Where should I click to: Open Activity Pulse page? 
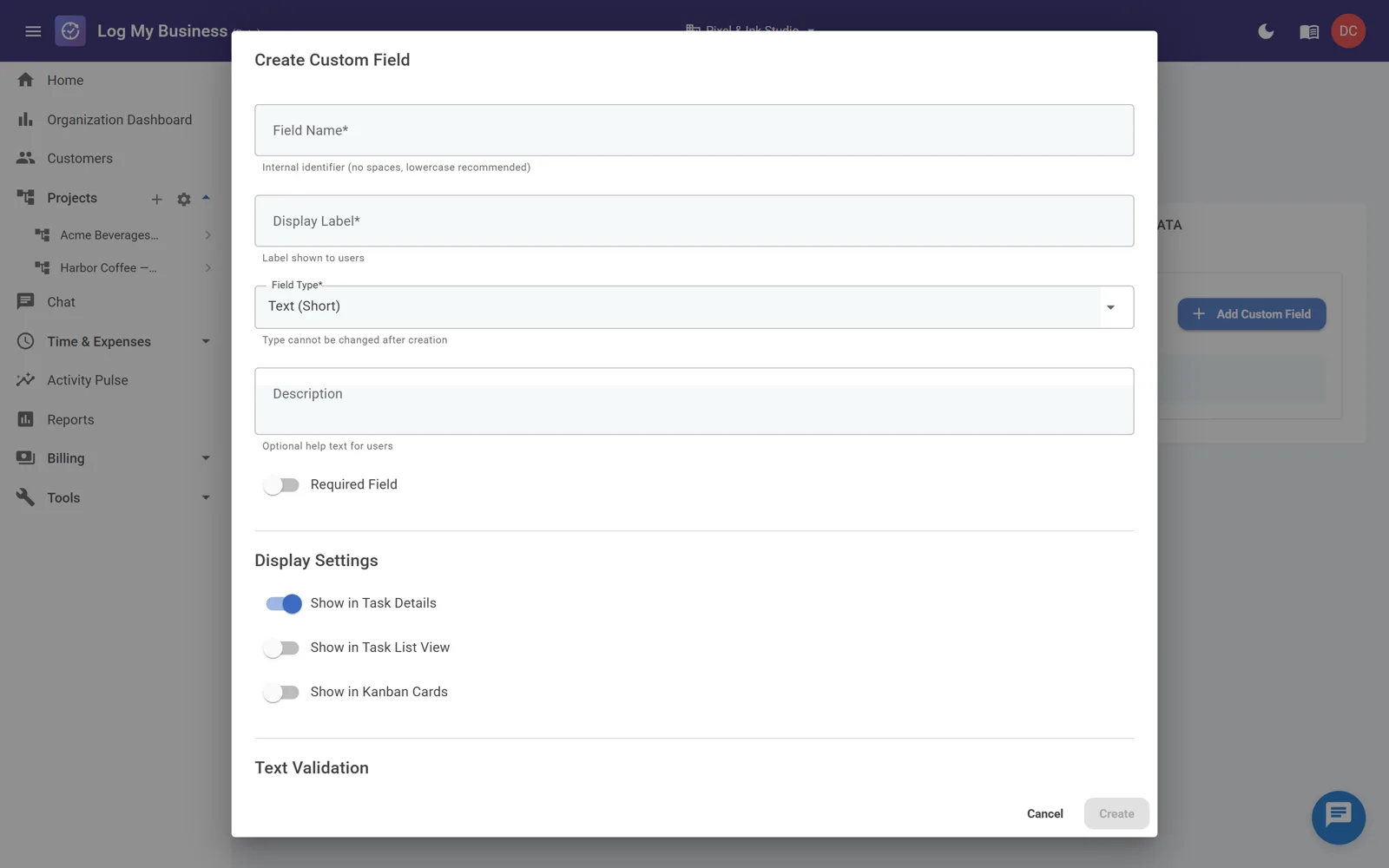pos(88,380)
